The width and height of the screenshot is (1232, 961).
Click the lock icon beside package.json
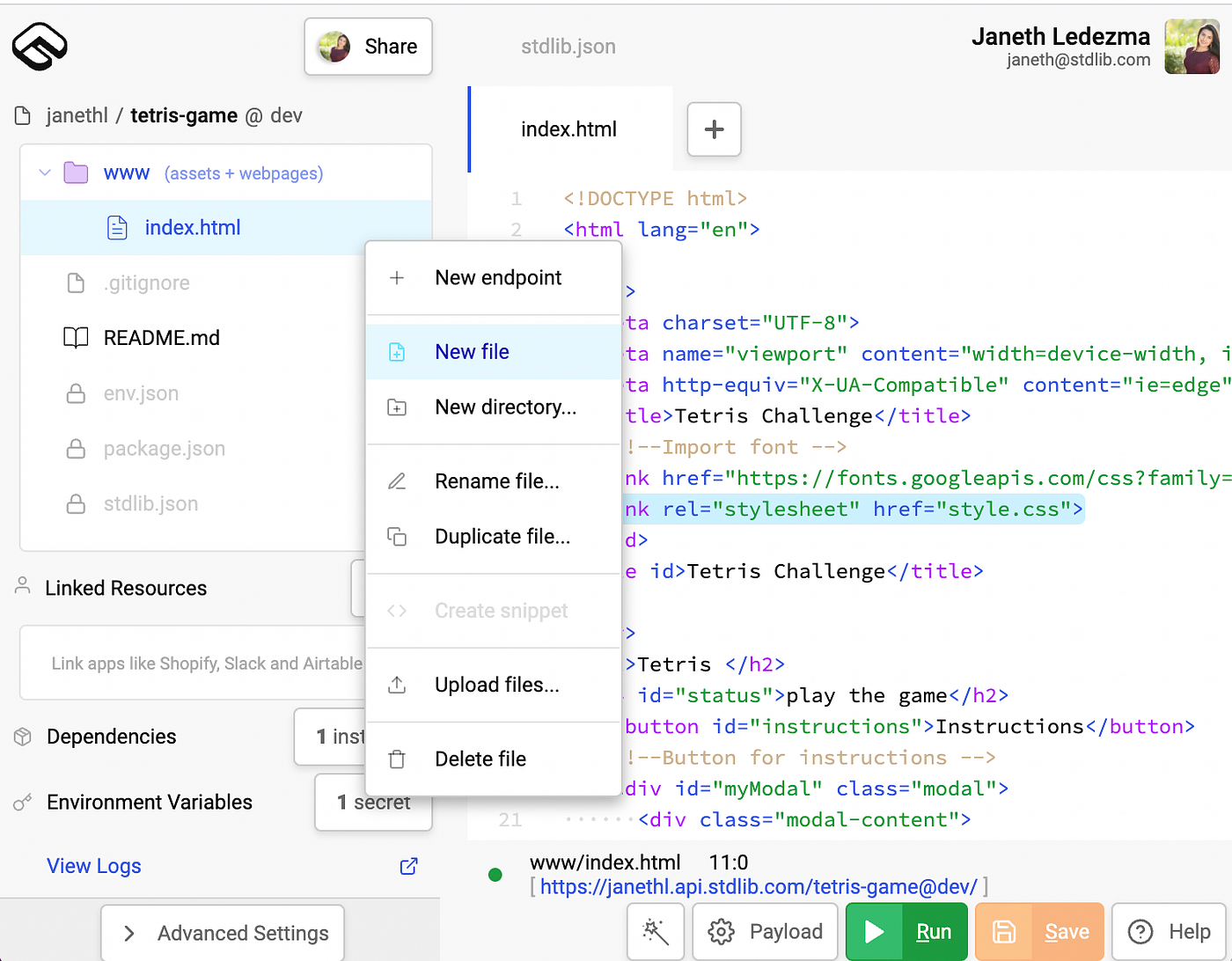(x=77, y=449)
